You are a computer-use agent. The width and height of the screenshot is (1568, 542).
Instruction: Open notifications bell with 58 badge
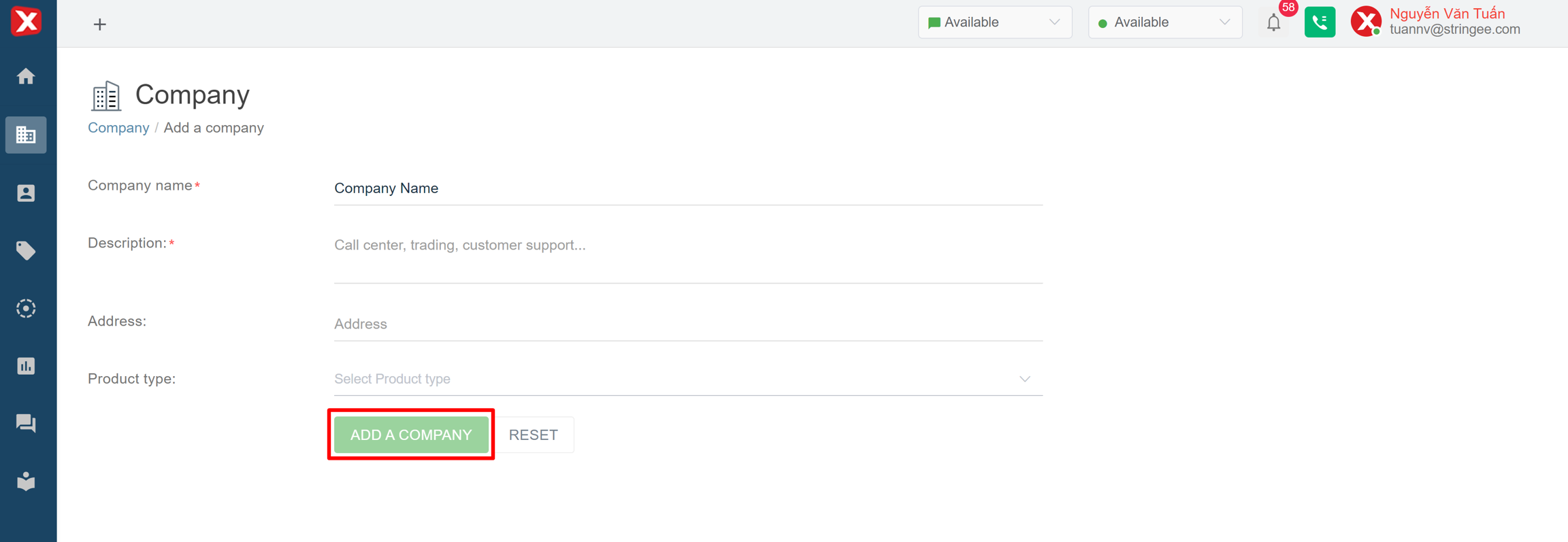point(1273,23)
